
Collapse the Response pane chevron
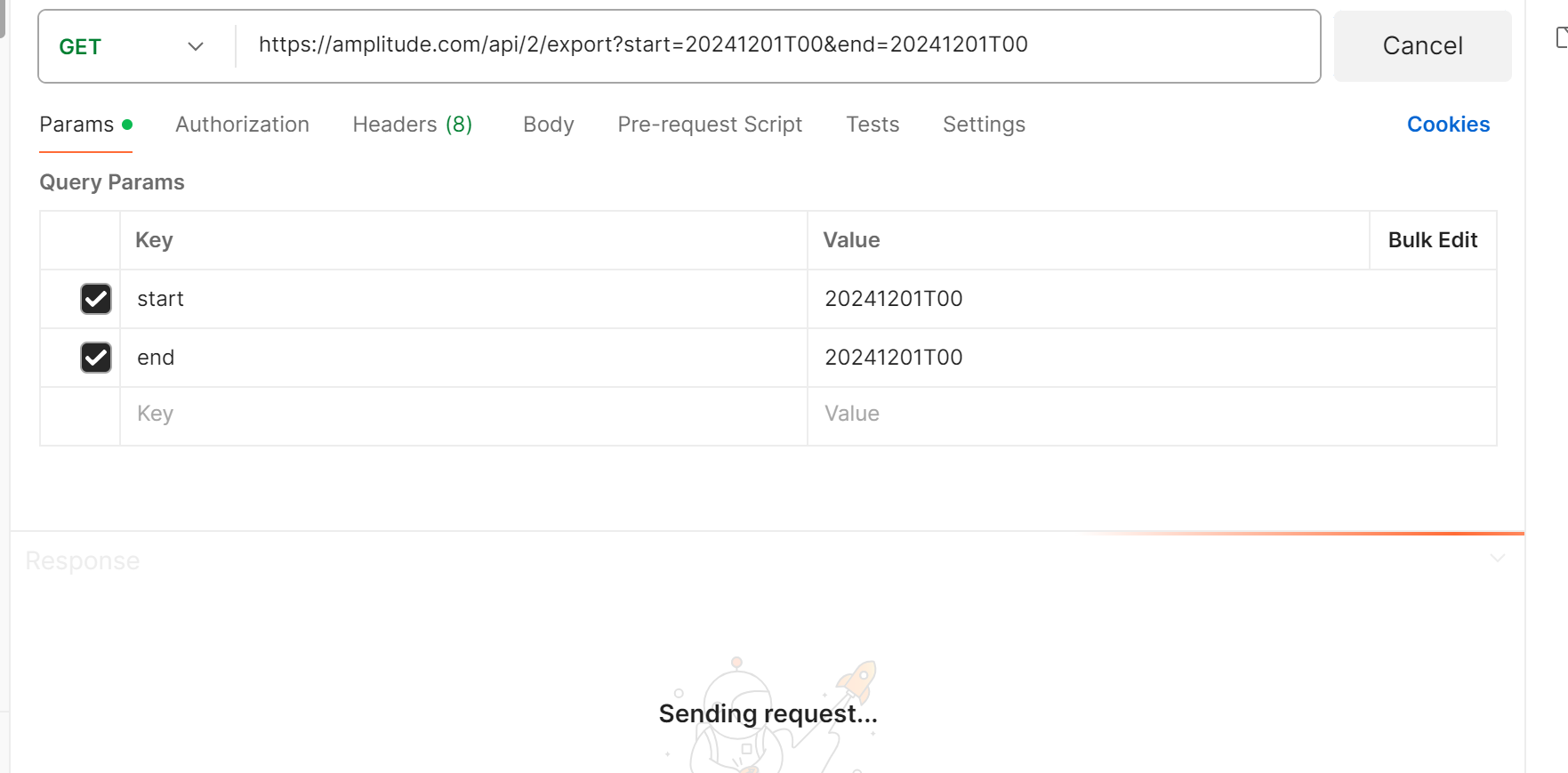tap(1498, 559)
